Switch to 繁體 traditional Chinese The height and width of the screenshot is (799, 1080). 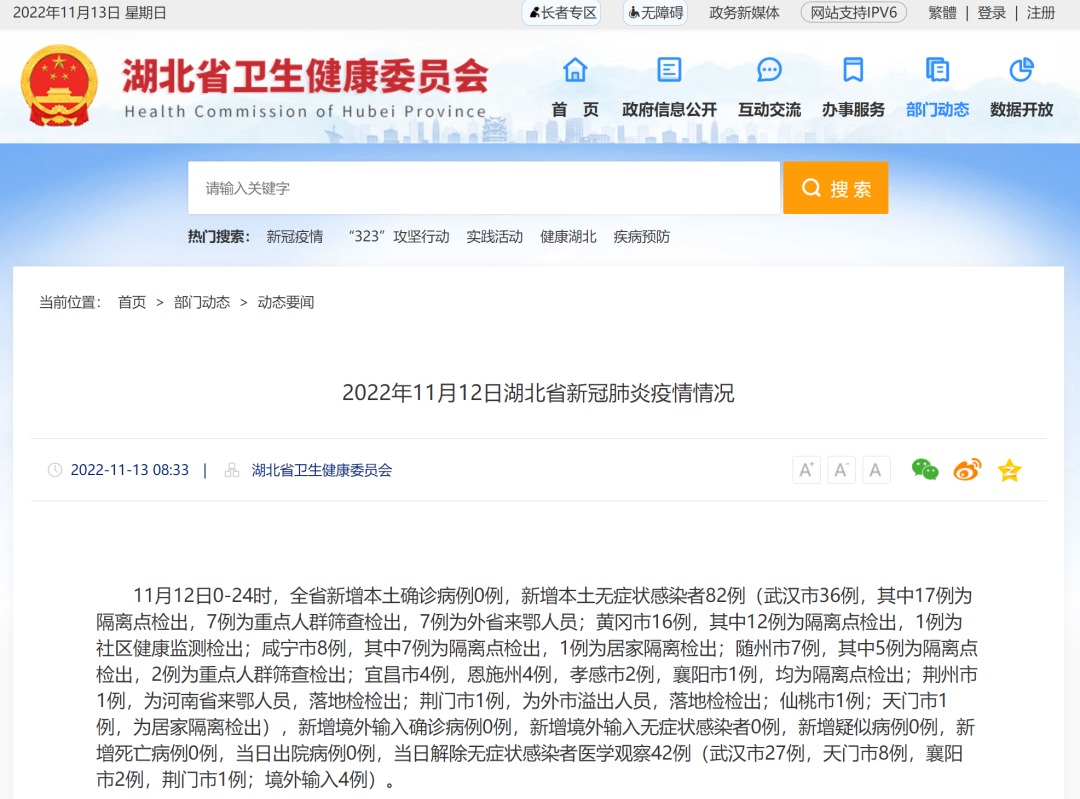tap(942, 12)
